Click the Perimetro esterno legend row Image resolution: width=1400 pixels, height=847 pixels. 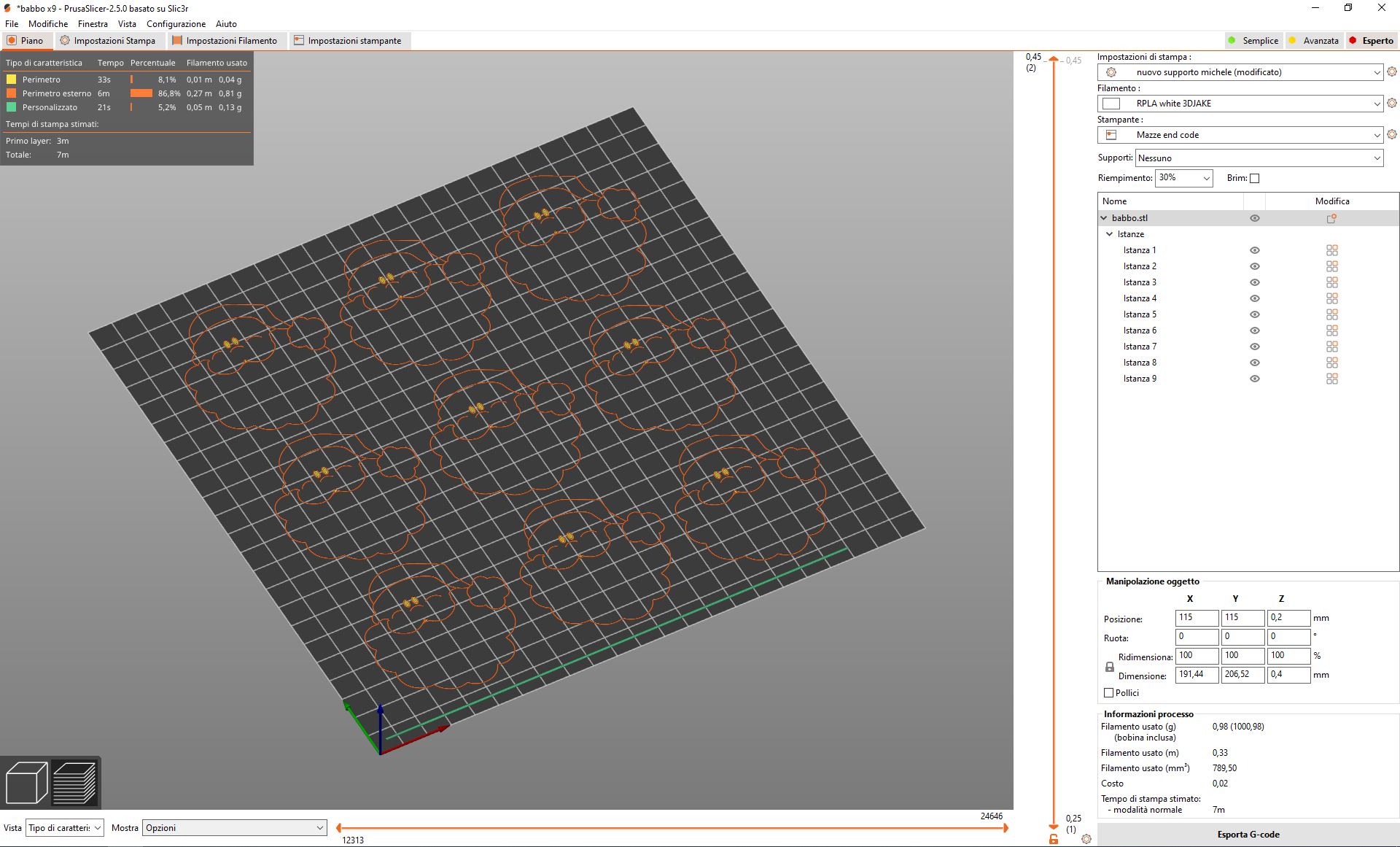click(127, 93)
